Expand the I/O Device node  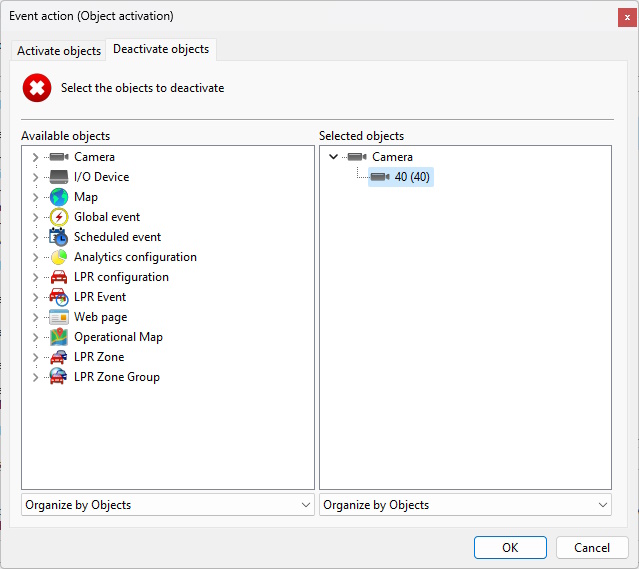pyautogui.click(x=35, y=177)
